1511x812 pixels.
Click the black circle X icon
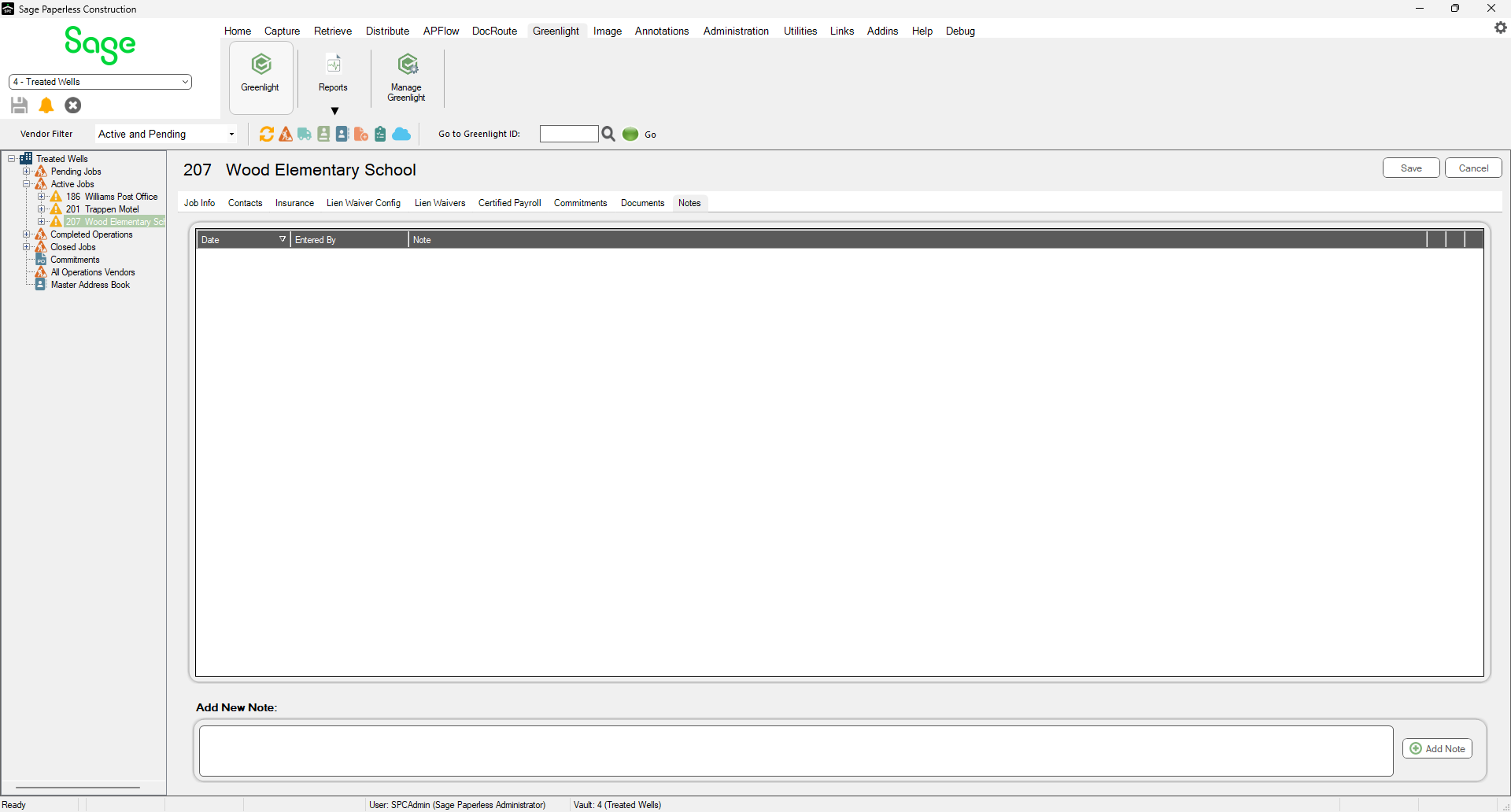pyautogui.click(x=73, y=105)
